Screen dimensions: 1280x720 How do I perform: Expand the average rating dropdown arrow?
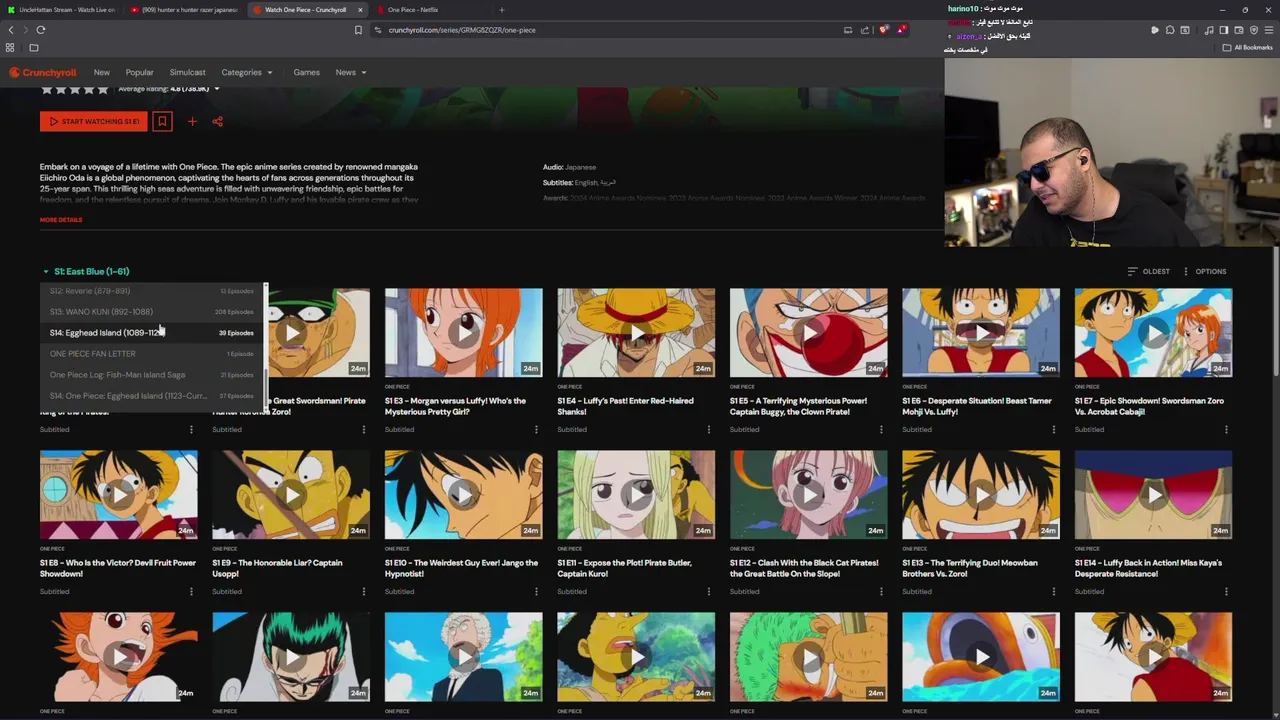click(x=216, y=89)
